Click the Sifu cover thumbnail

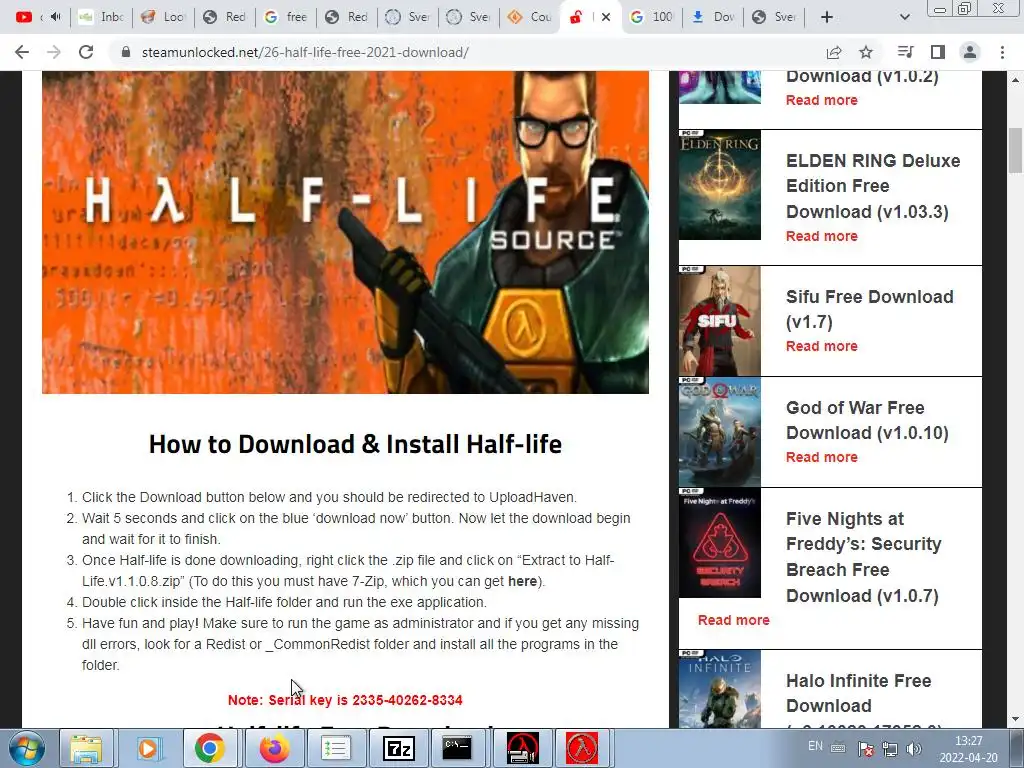tap(720, 321)
